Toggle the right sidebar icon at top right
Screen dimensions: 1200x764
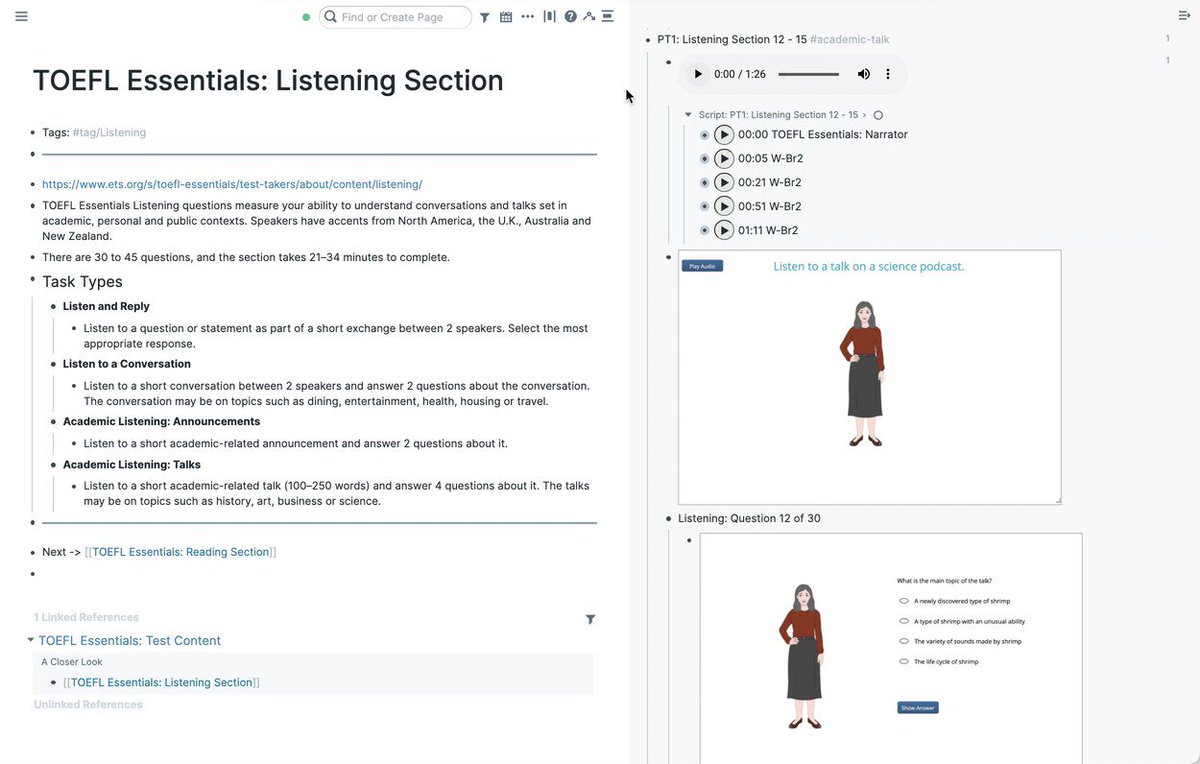coord(1184,17)
